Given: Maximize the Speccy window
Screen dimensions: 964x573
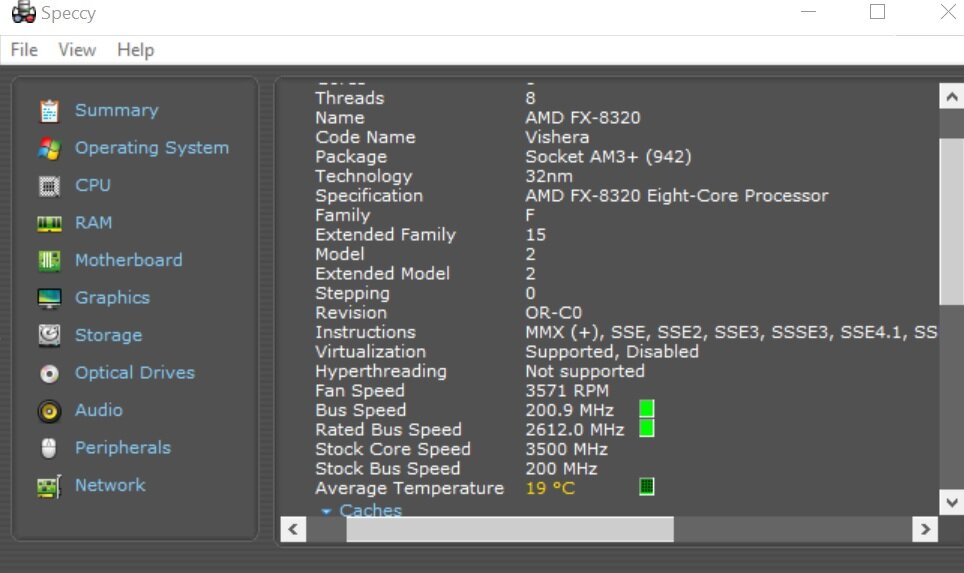Looking at the screenshot, I should pyautogui.click(x=877, y=12).
